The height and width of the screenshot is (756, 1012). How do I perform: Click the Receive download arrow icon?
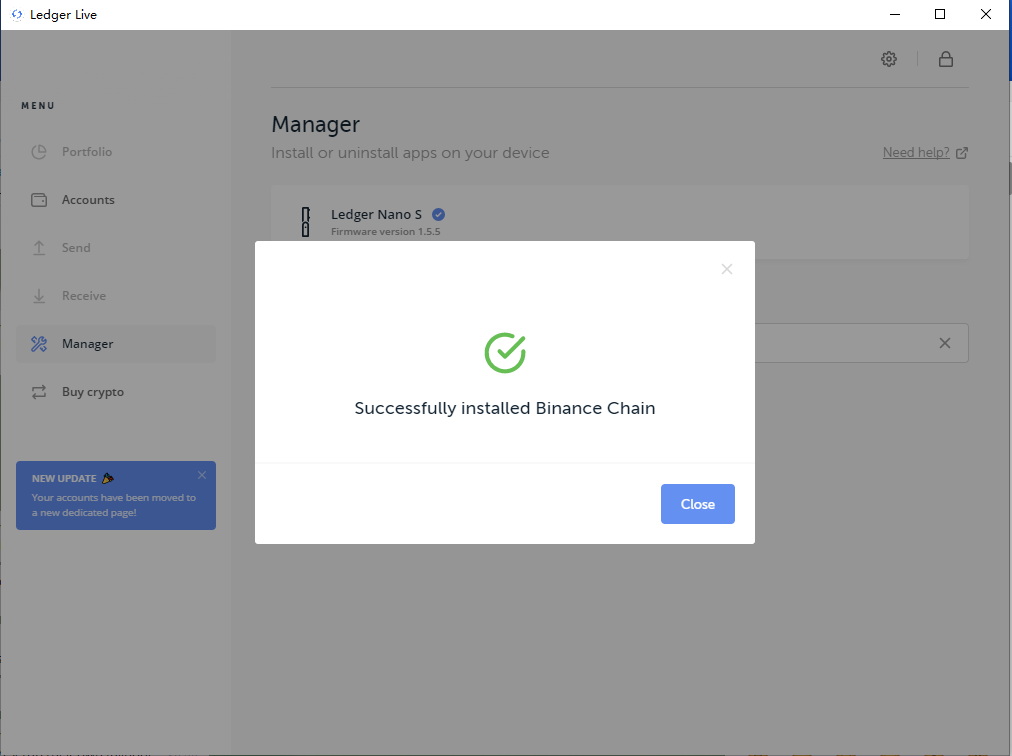(39, 296)
